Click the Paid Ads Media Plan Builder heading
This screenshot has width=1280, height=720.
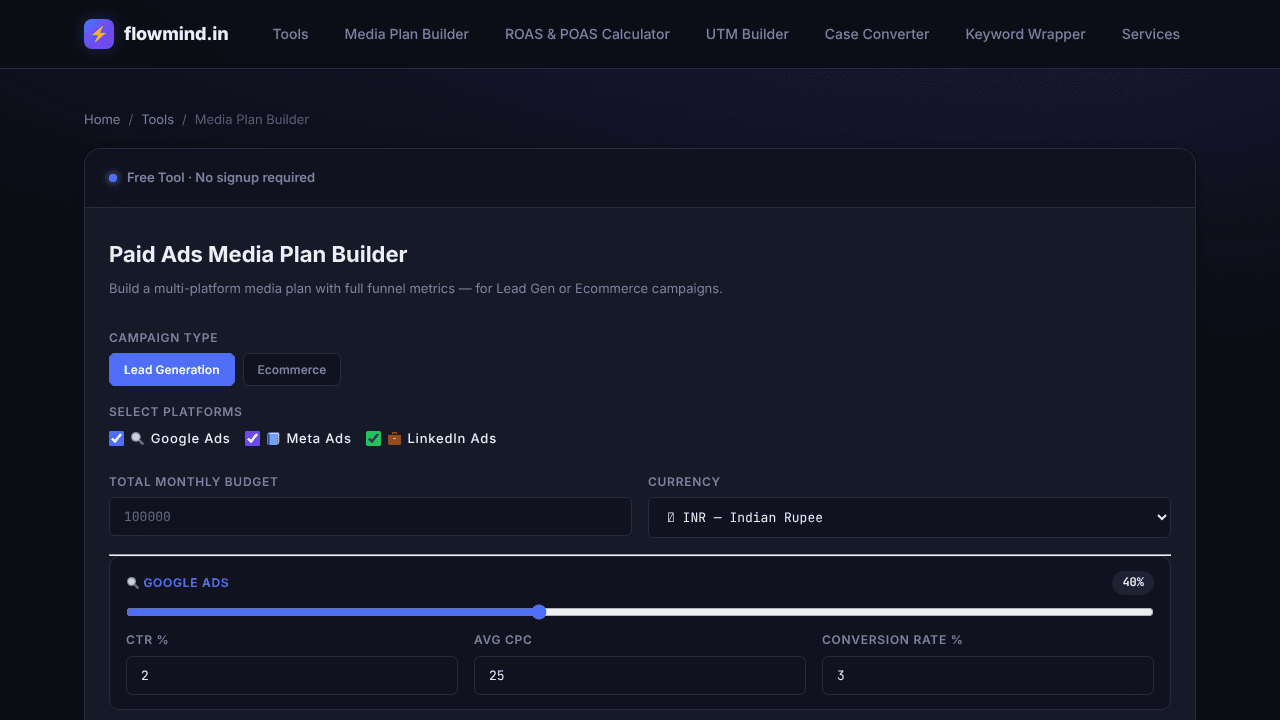click(258, 254)
